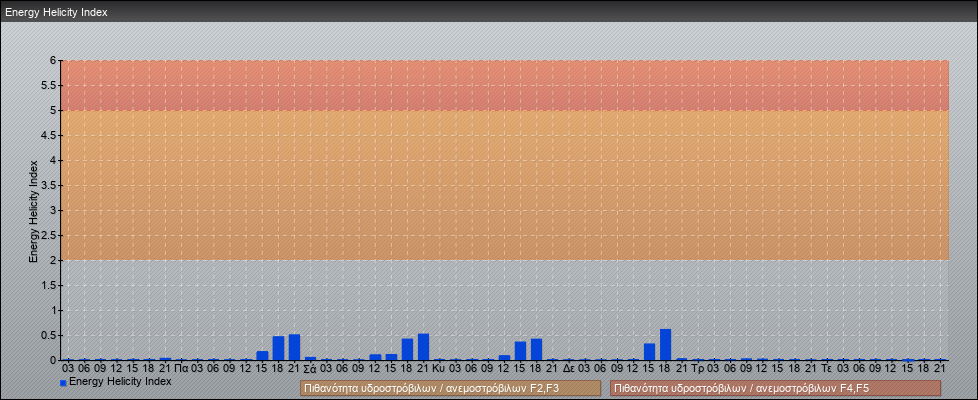This screenshot has width=978, height=400.
Task: Select the Κυ 15:00 bar
Action: (x=520, y=351)
